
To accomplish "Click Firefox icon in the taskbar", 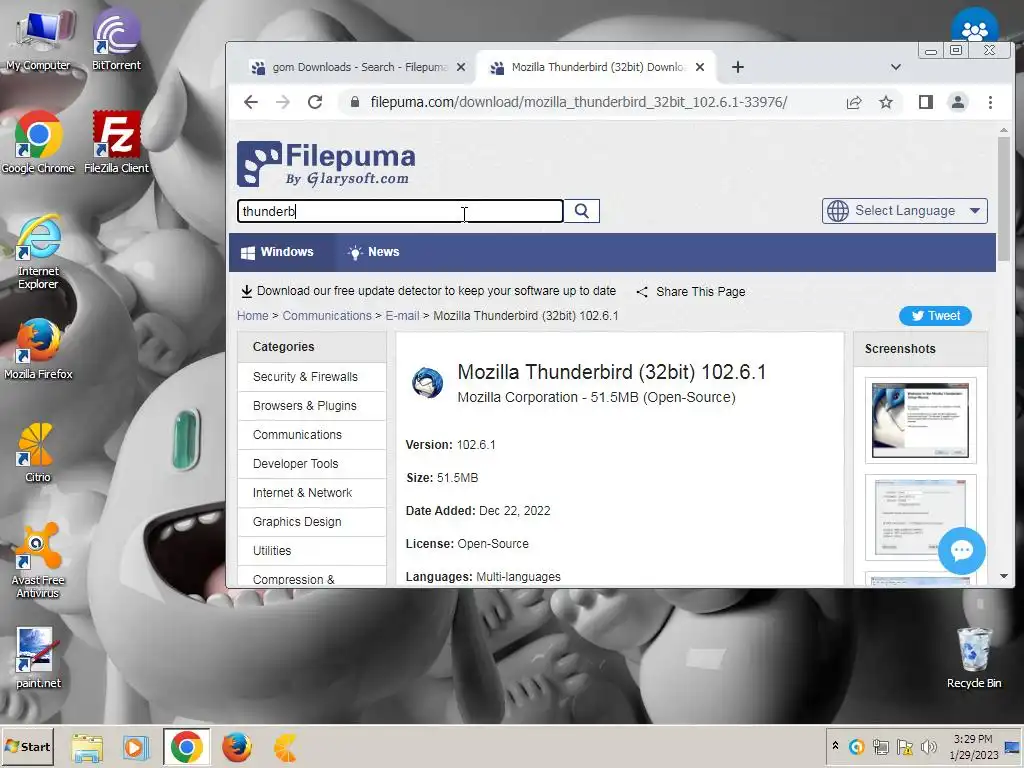I will pyautogui.click(x=236, y=747).
